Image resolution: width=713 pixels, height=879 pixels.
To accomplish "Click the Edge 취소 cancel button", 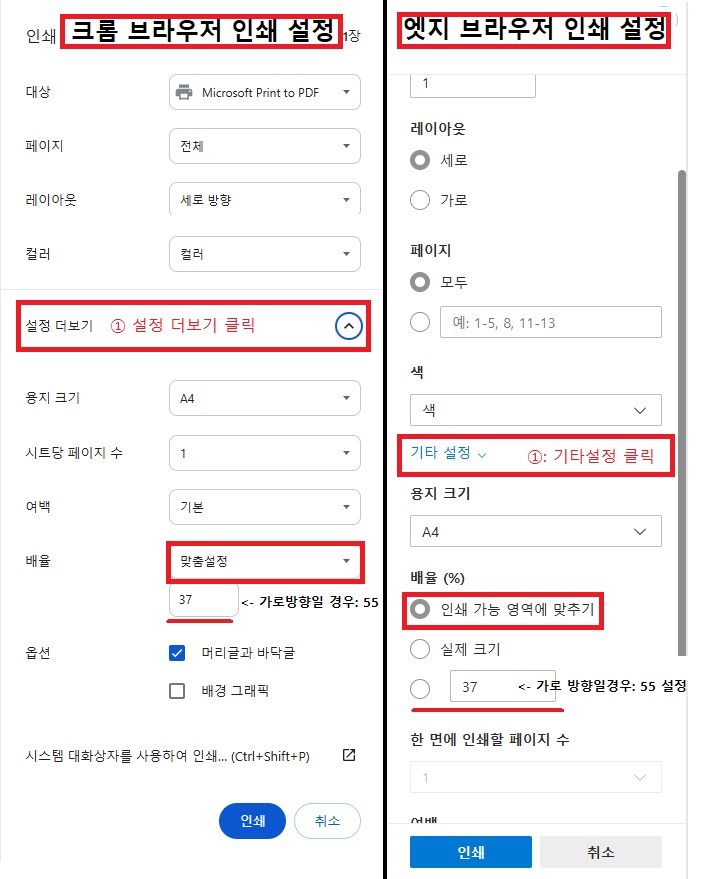I will [601, 852].
